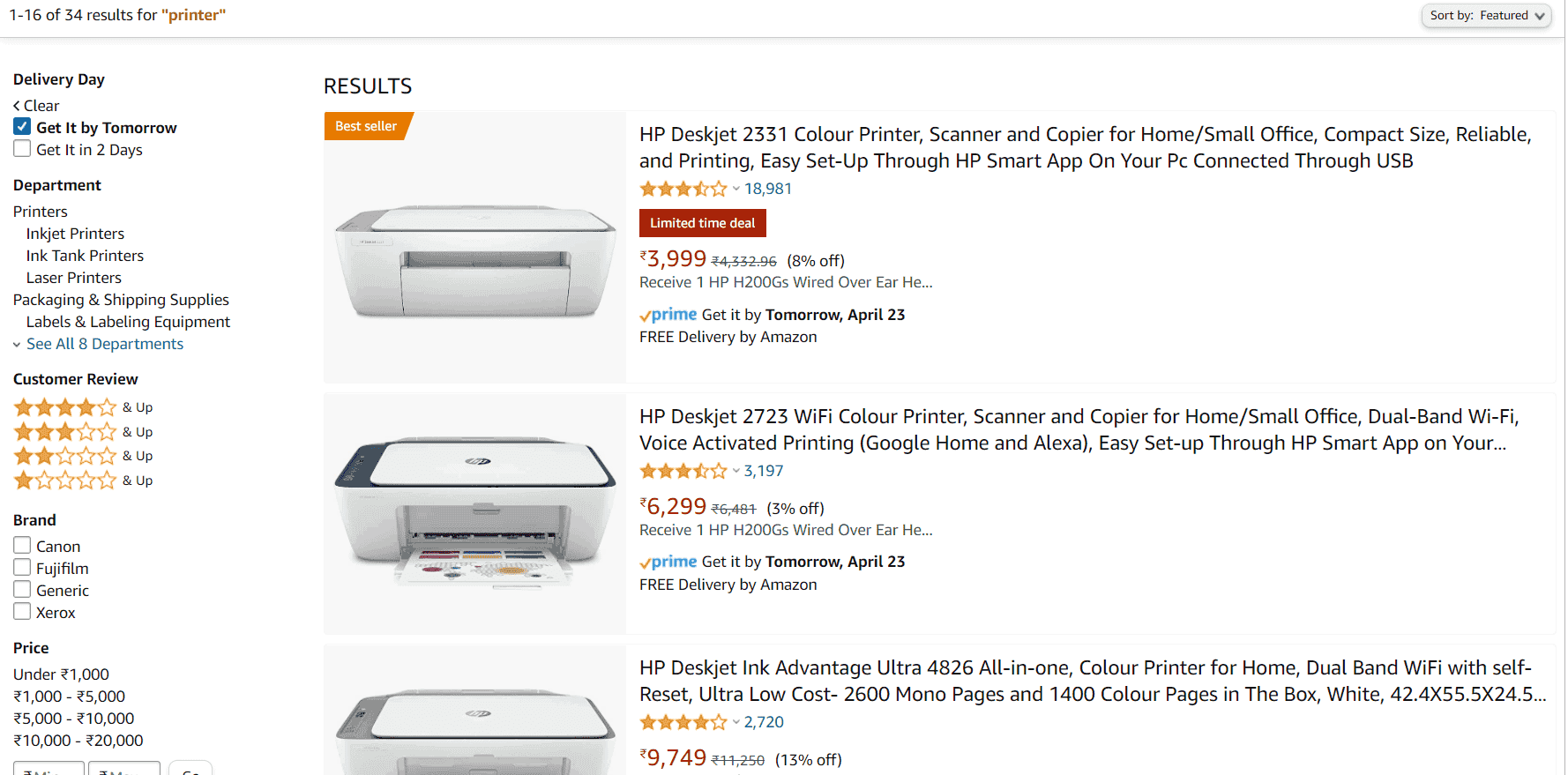The height and width of the screenshot is (775, 1568).
Task: Open the HP Deskjet 2331 product title
Action: 1085,147
